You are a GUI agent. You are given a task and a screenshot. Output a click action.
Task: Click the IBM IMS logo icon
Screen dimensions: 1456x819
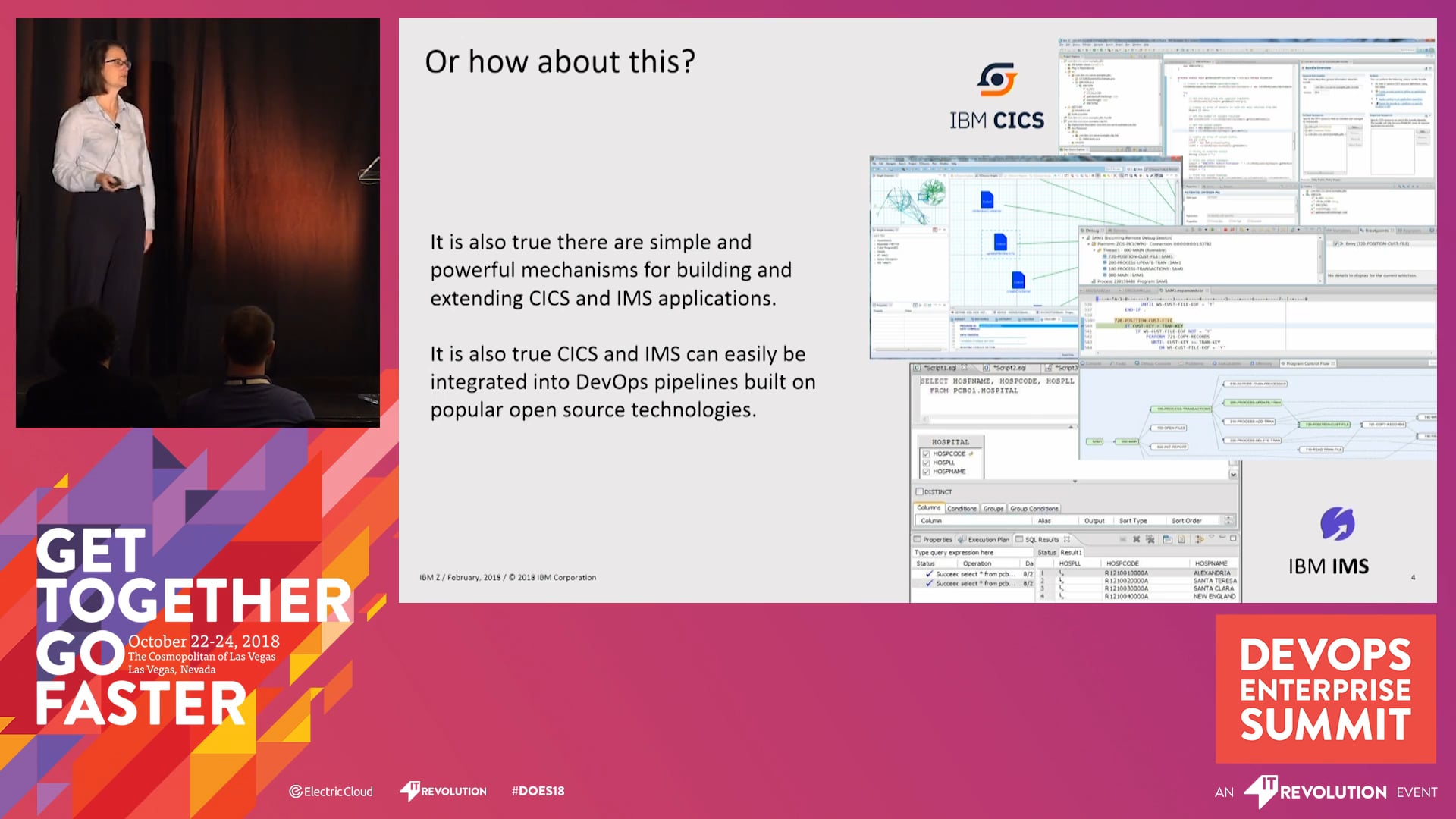1337,523
